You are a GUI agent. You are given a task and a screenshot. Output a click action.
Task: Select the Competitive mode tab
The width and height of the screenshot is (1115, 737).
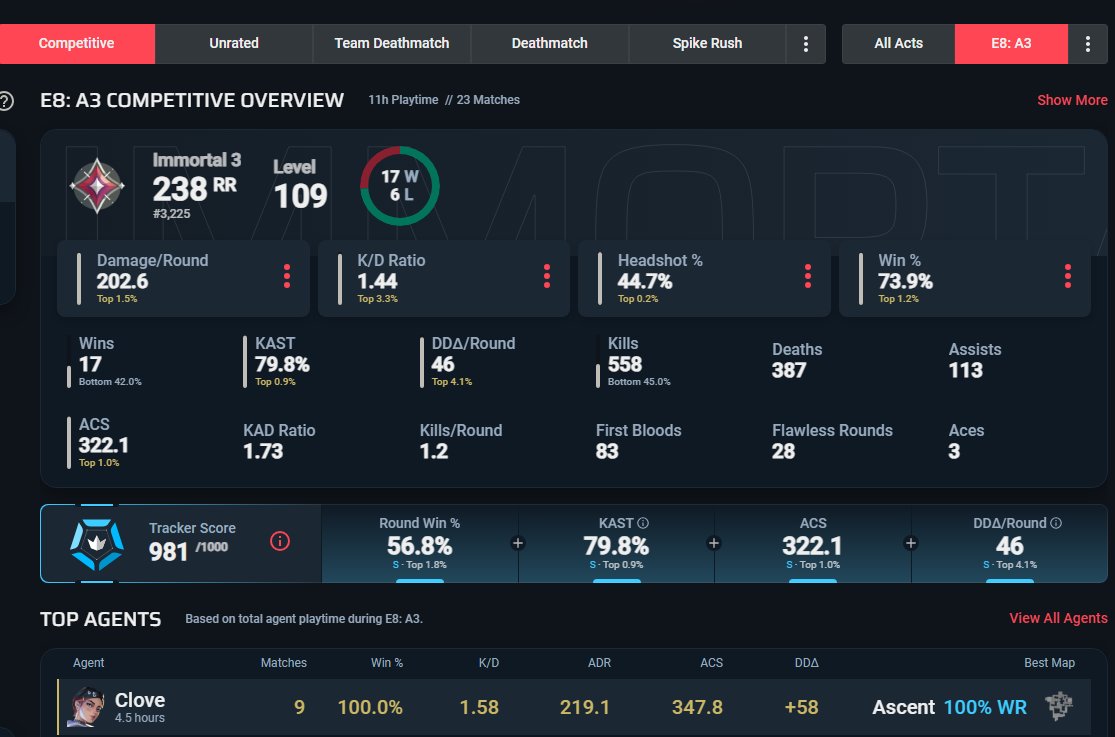pos(76,43)
